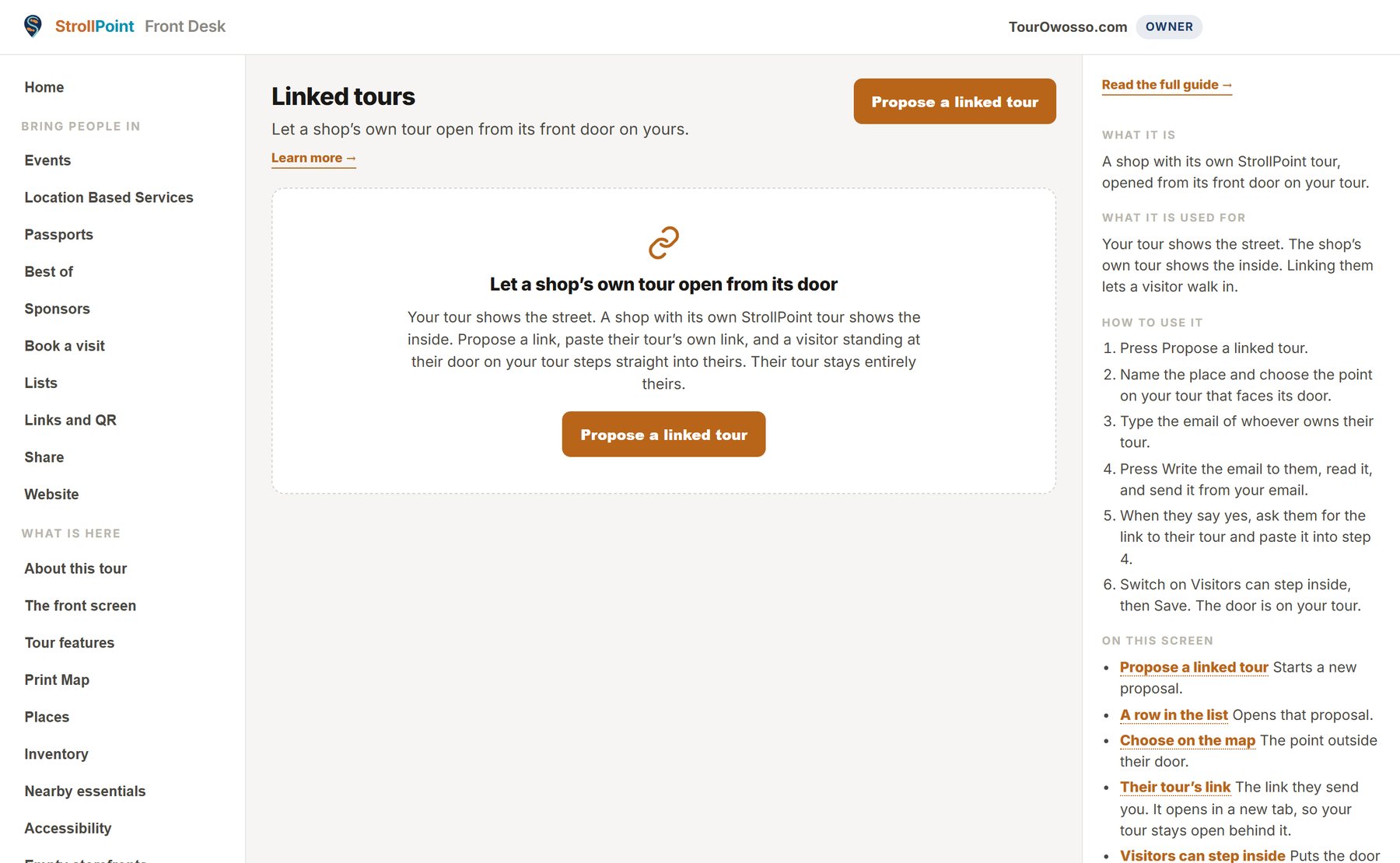Click Choose on the map link
Viewport: 1400px width, 863px height.
pos(1188,740)
